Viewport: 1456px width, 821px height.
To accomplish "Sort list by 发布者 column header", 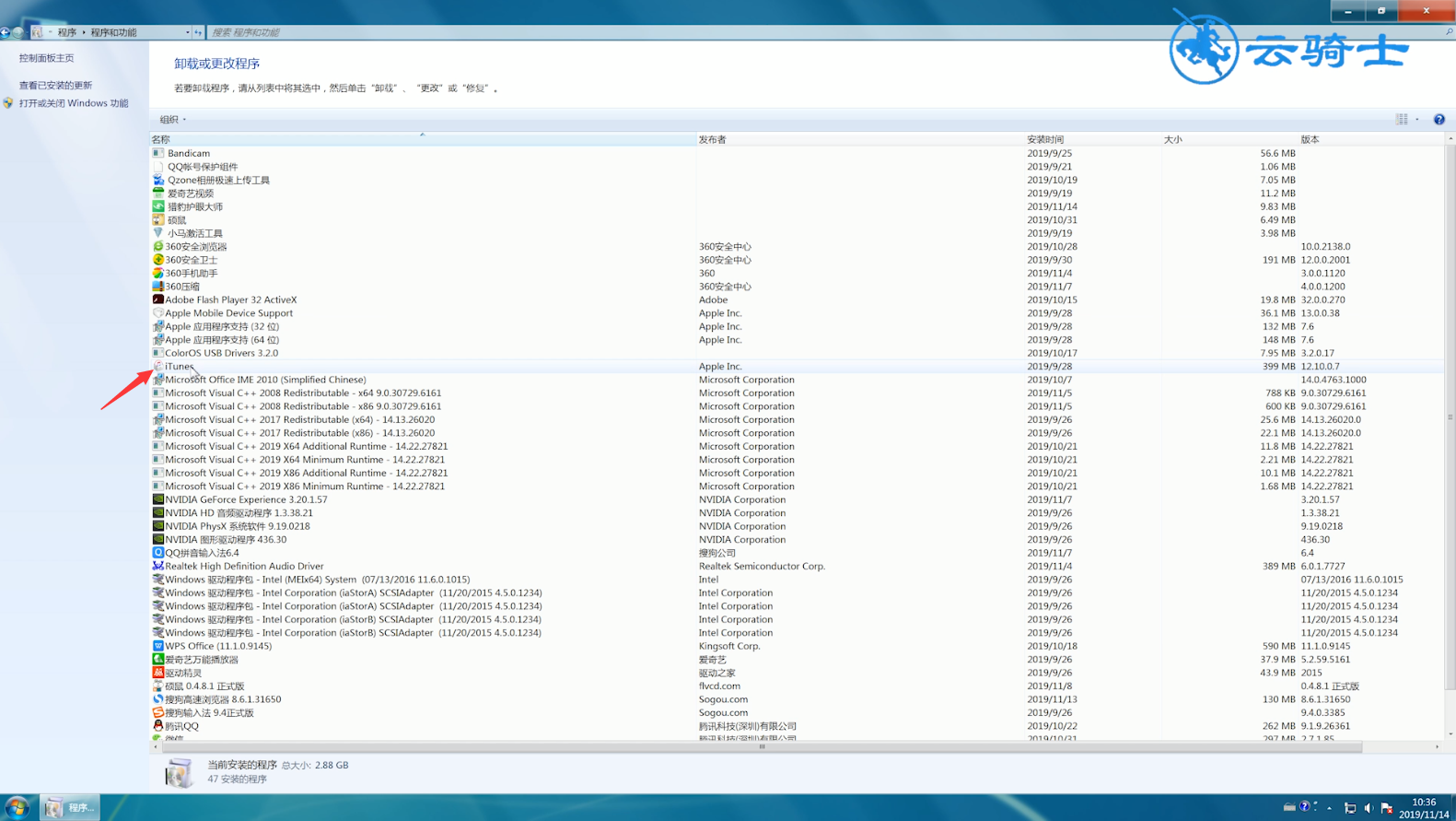I will 861,139.
